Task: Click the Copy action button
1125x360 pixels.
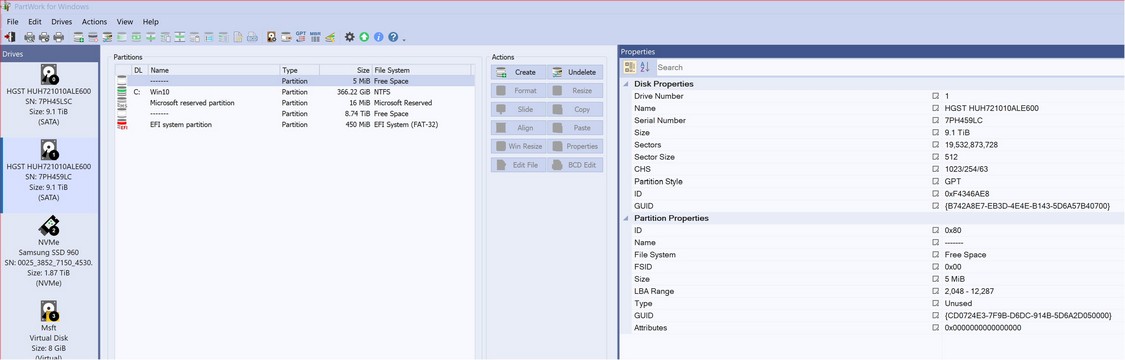Action: (x=575, y=110)
